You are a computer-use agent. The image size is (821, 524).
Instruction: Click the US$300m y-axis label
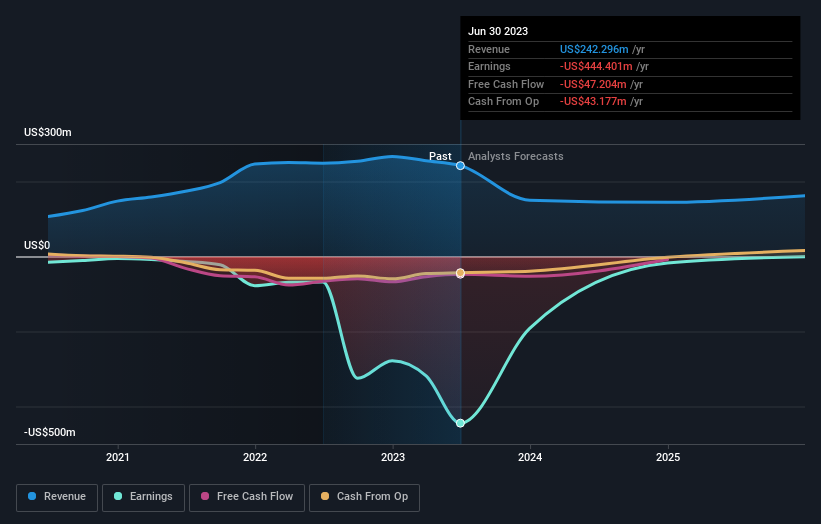(x=48, y=132)
